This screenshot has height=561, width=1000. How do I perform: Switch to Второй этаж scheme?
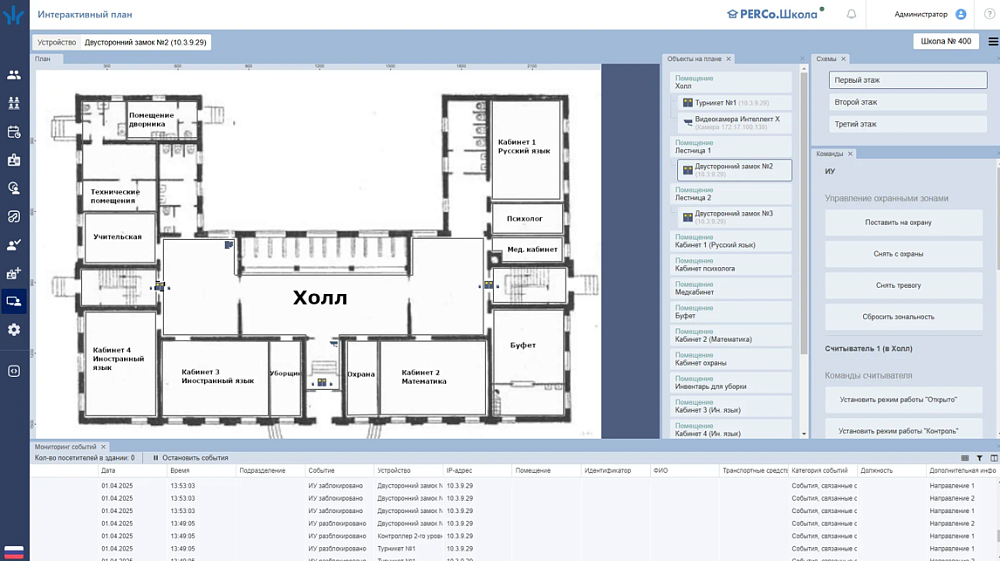(x=908, y=102)
